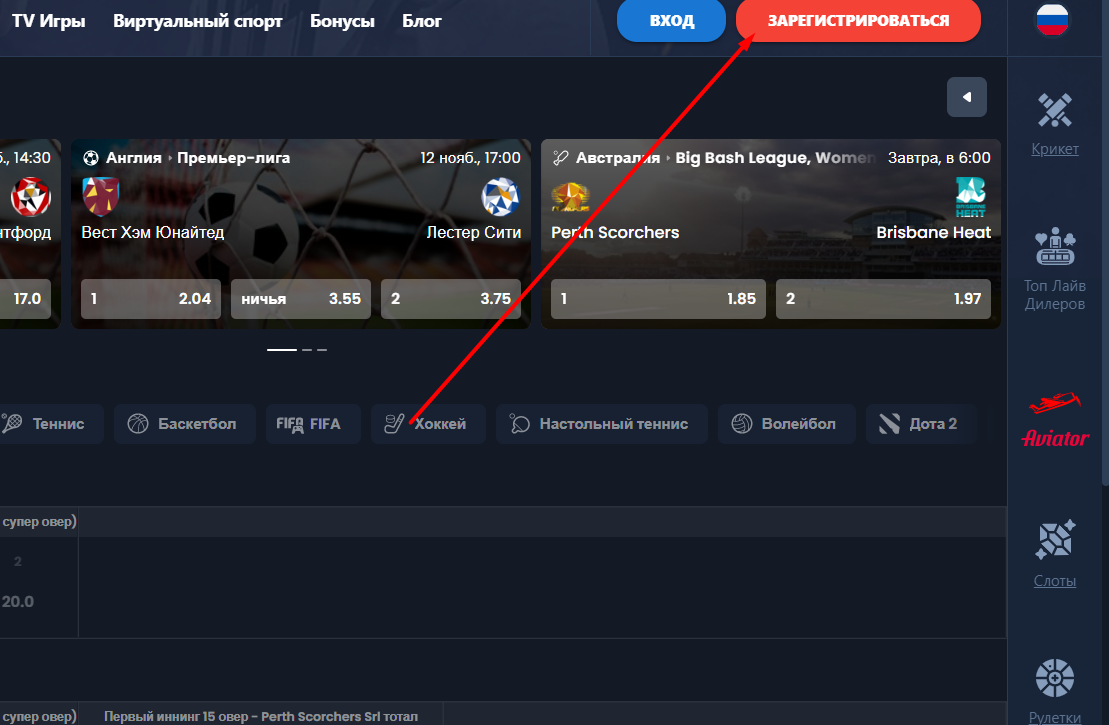This screenshot has height=725, width=1109.
Task: Open the TV Игры menu
Action: (48, 21)
